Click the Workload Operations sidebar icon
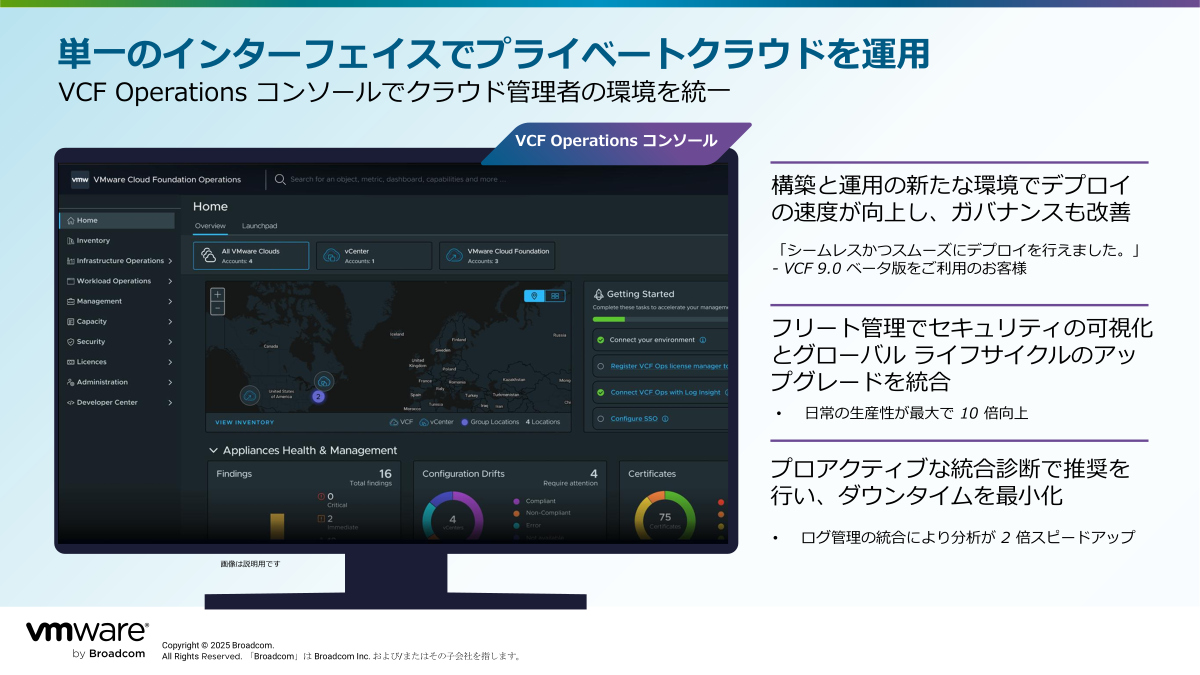 [x=70, y=281]
